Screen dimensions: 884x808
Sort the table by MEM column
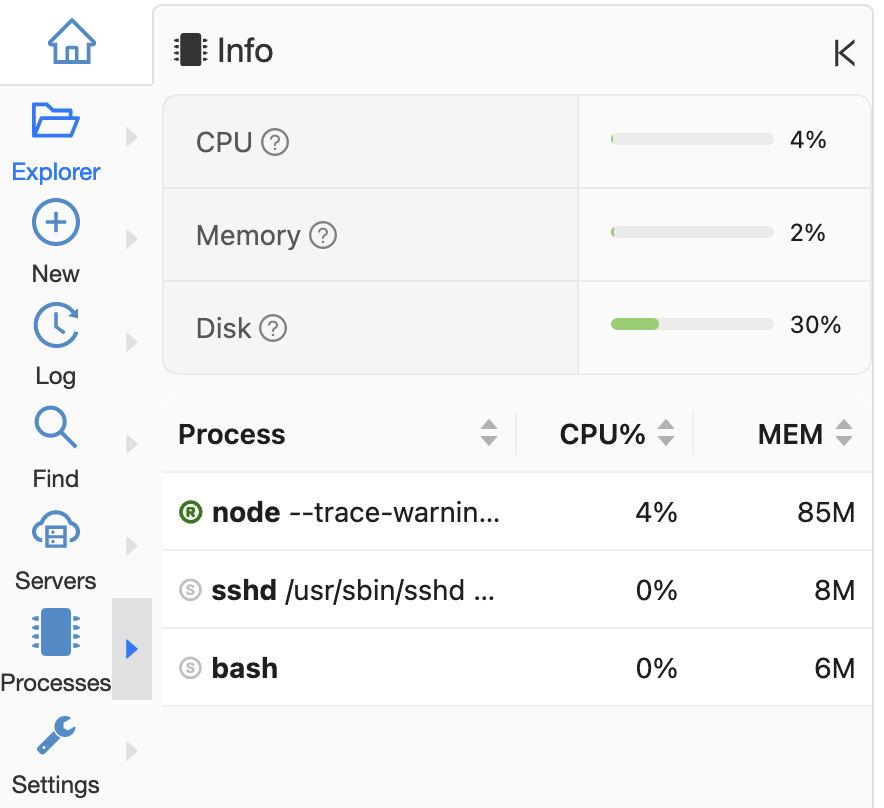[844, 434]
